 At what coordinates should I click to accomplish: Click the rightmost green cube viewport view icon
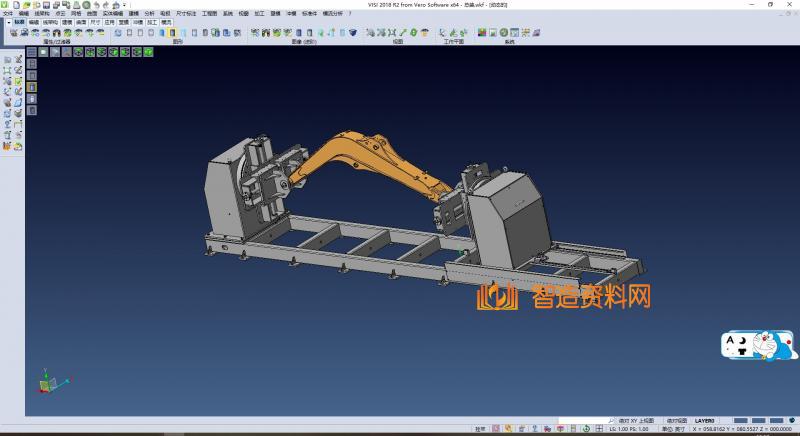point(147,52)
